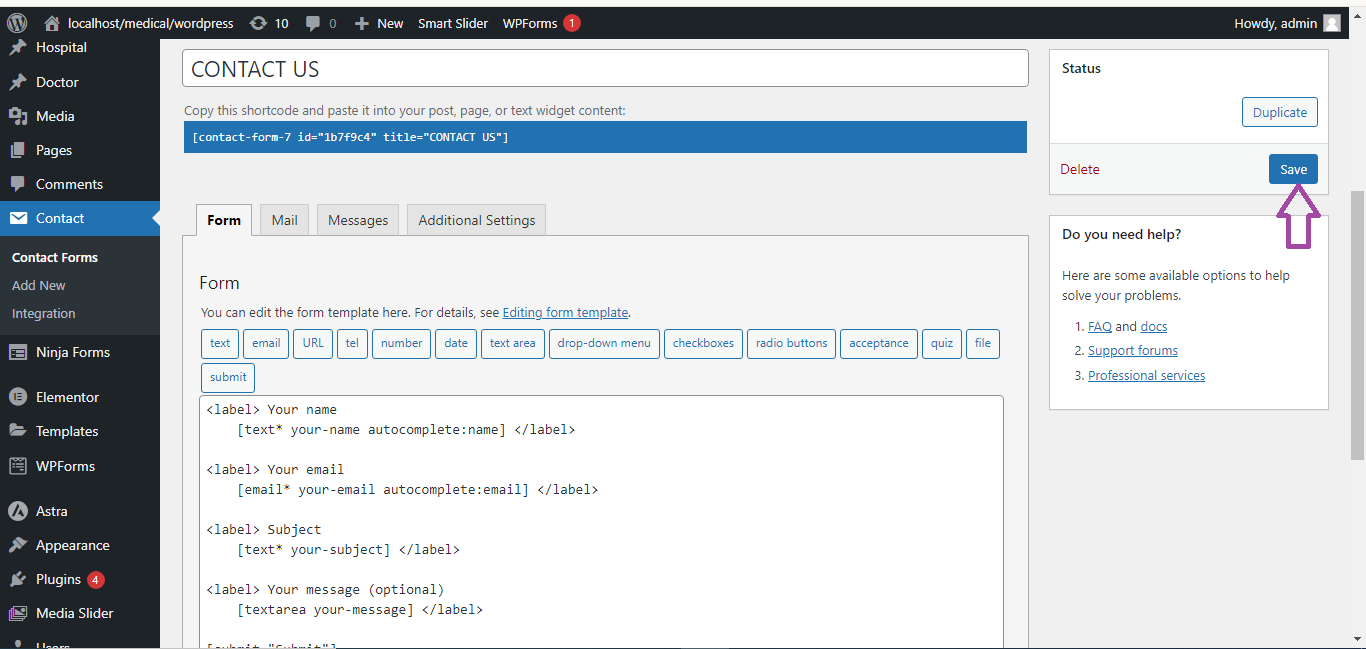Insert a radio buttons form tag

pos(791,343)
